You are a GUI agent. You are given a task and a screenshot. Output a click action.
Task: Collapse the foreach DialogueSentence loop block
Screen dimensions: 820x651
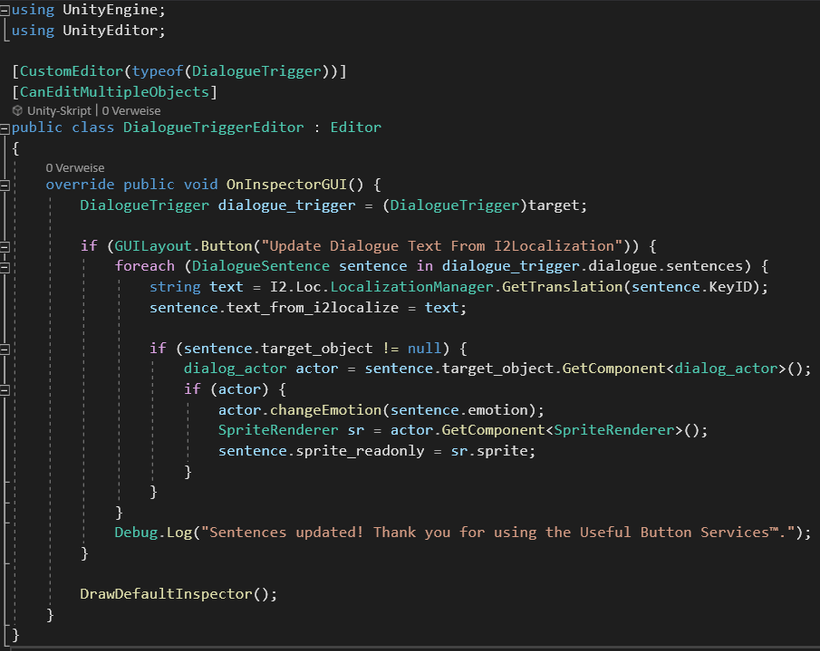(5, 267)
